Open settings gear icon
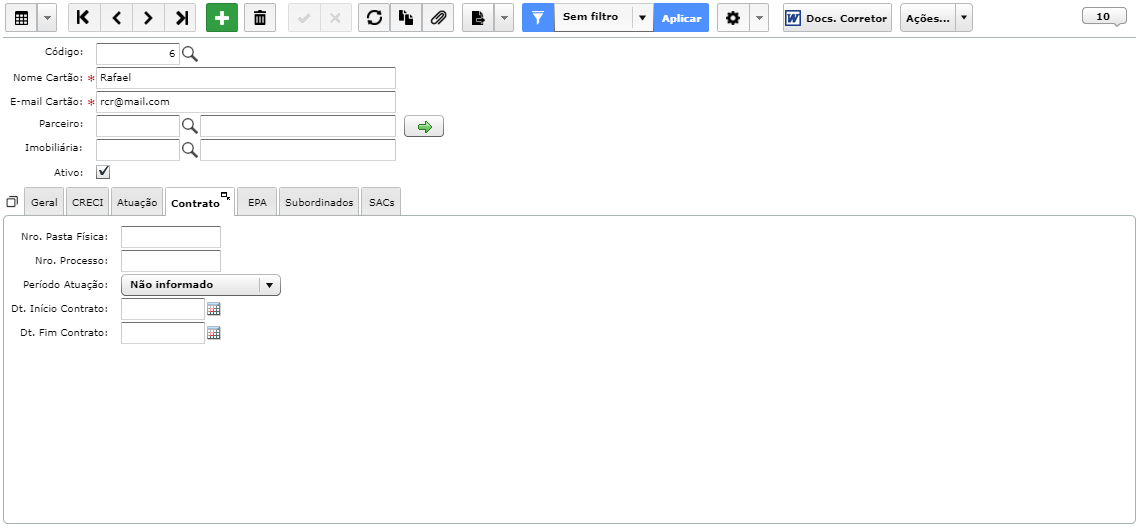The image size is (1140, 528). pyautogui.click(x=733, y=18)
